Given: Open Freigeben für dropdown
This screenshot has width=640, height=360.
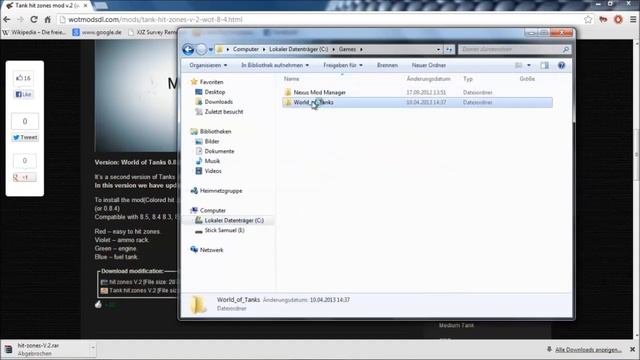Looking at the screenshot, I should [x=343, y=65].
